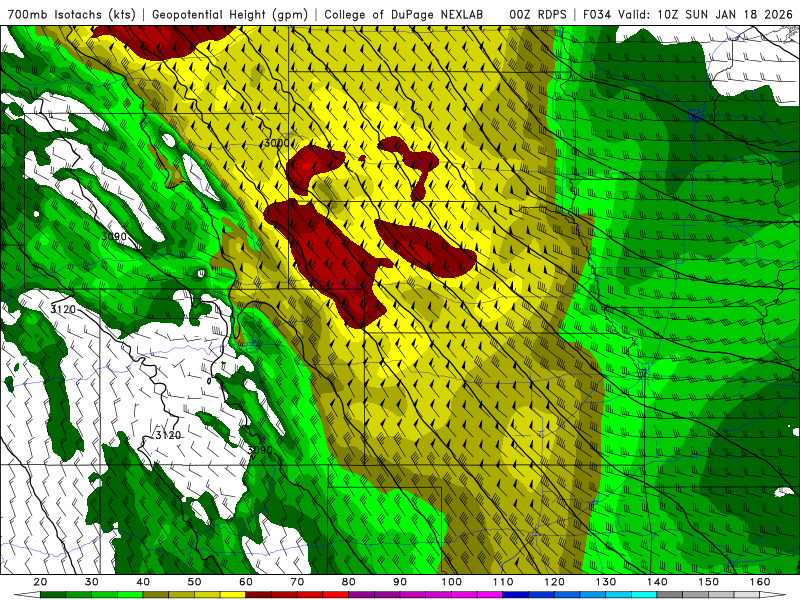The height and width of the screenshot is (600, 800).
Task: Click the "700mb Isotachs (kts)" title text
Action: 71,15
